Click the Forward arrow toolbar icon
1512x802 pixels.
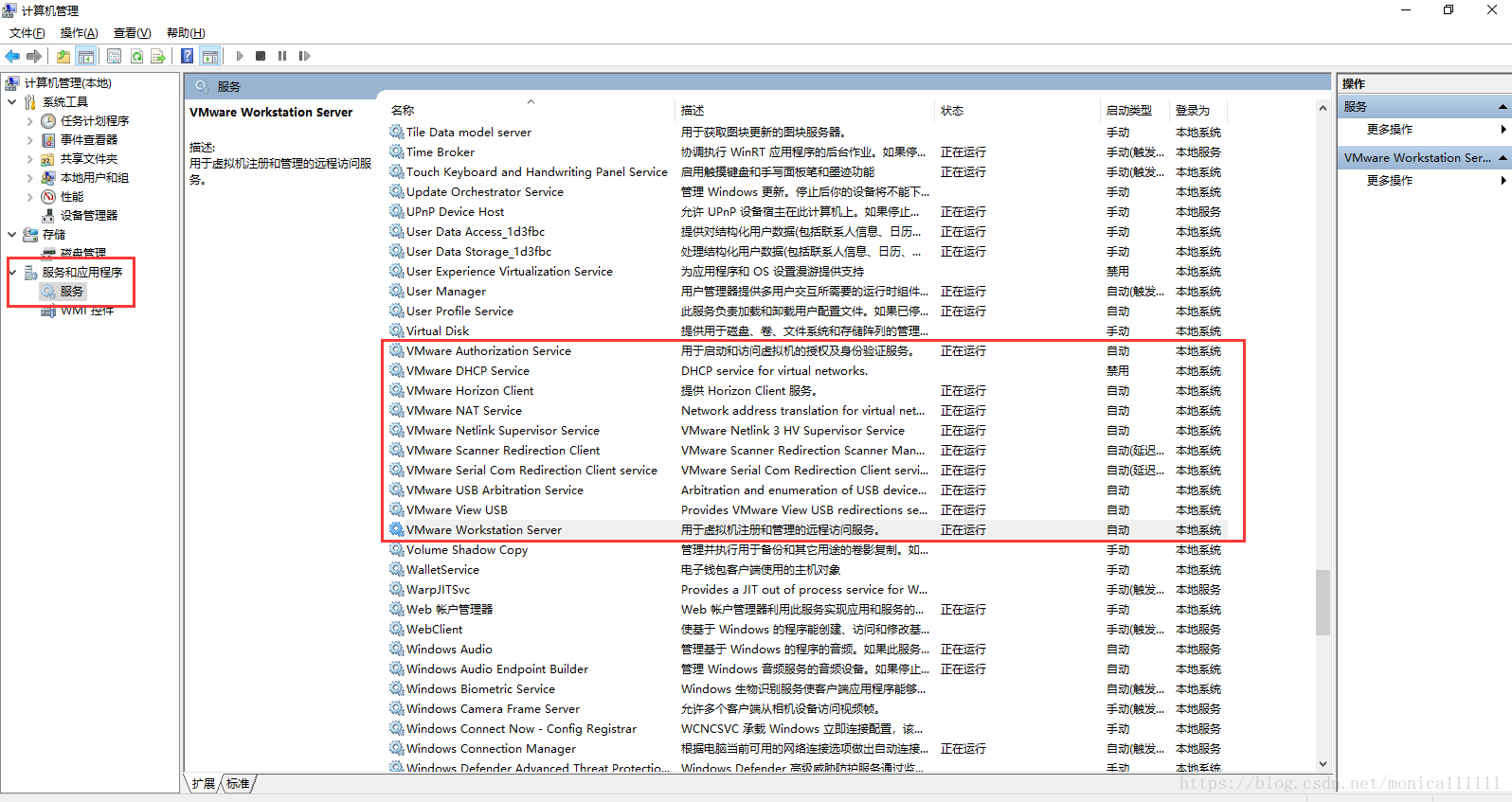click(x=34, y=56)
